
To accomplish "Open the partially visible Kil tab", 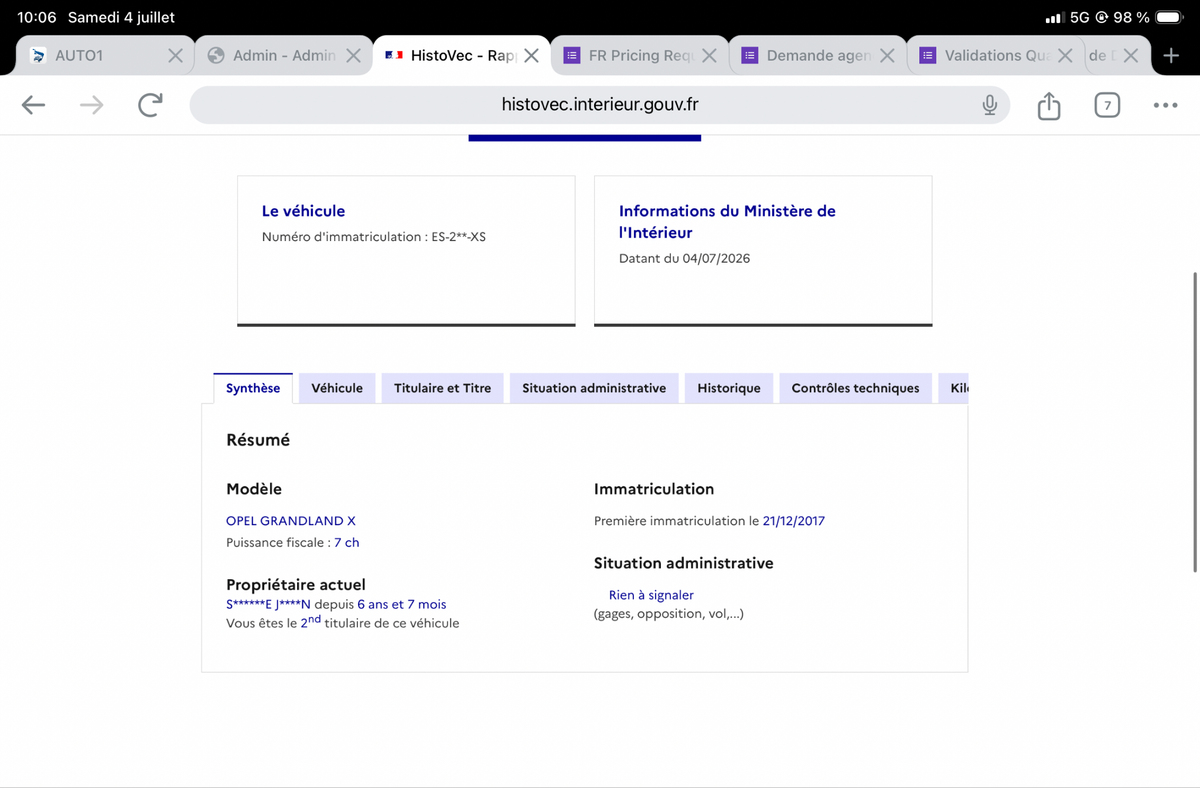I will click(954, 388).
